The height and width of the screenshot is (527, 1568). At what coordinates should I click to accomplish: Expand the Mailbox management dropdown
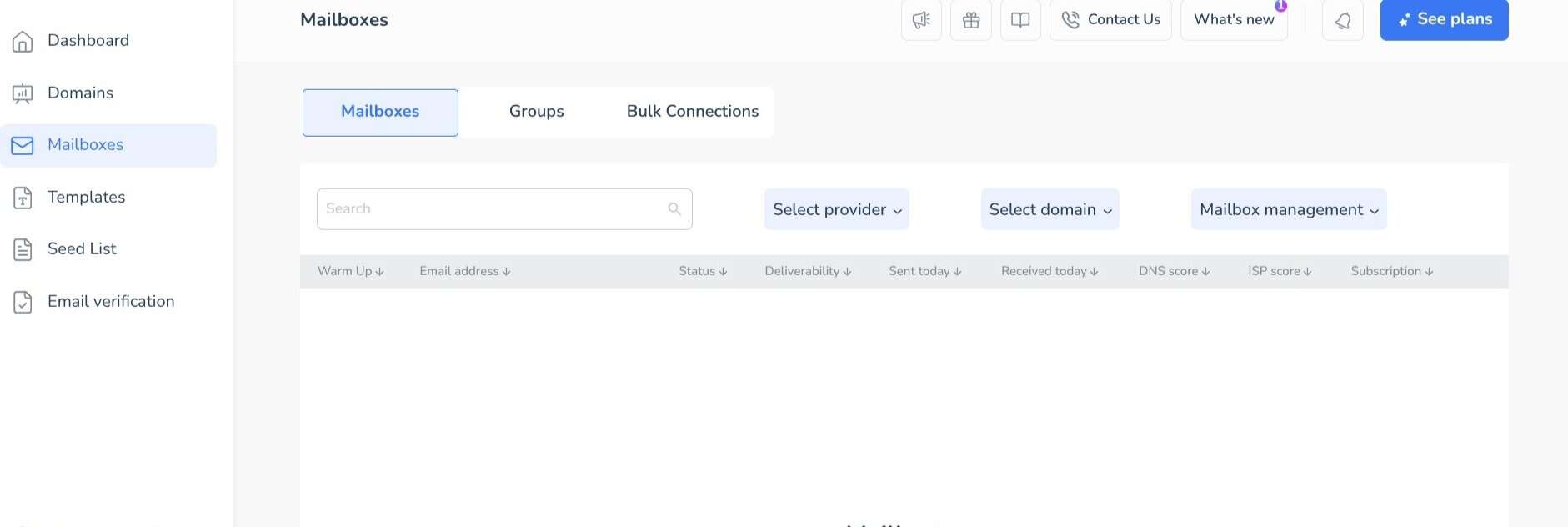(x=1288, y=209)
